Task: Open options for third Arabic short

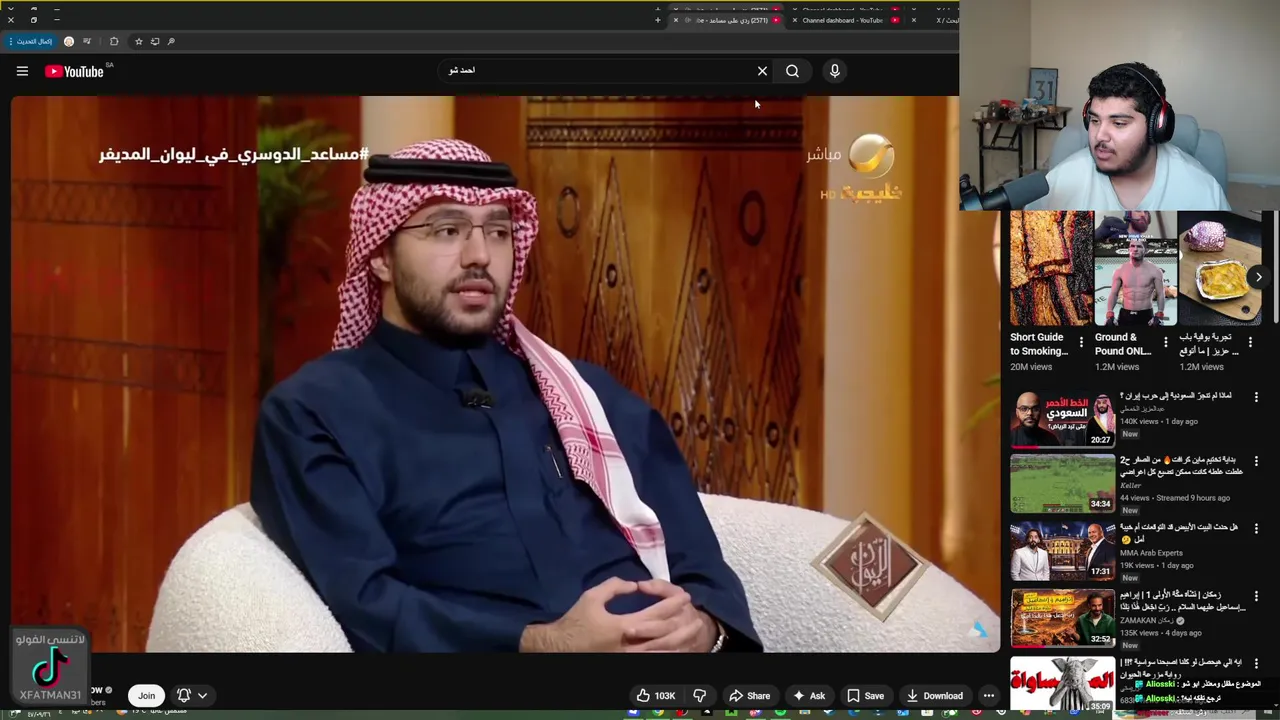Action: point(1250,342)
